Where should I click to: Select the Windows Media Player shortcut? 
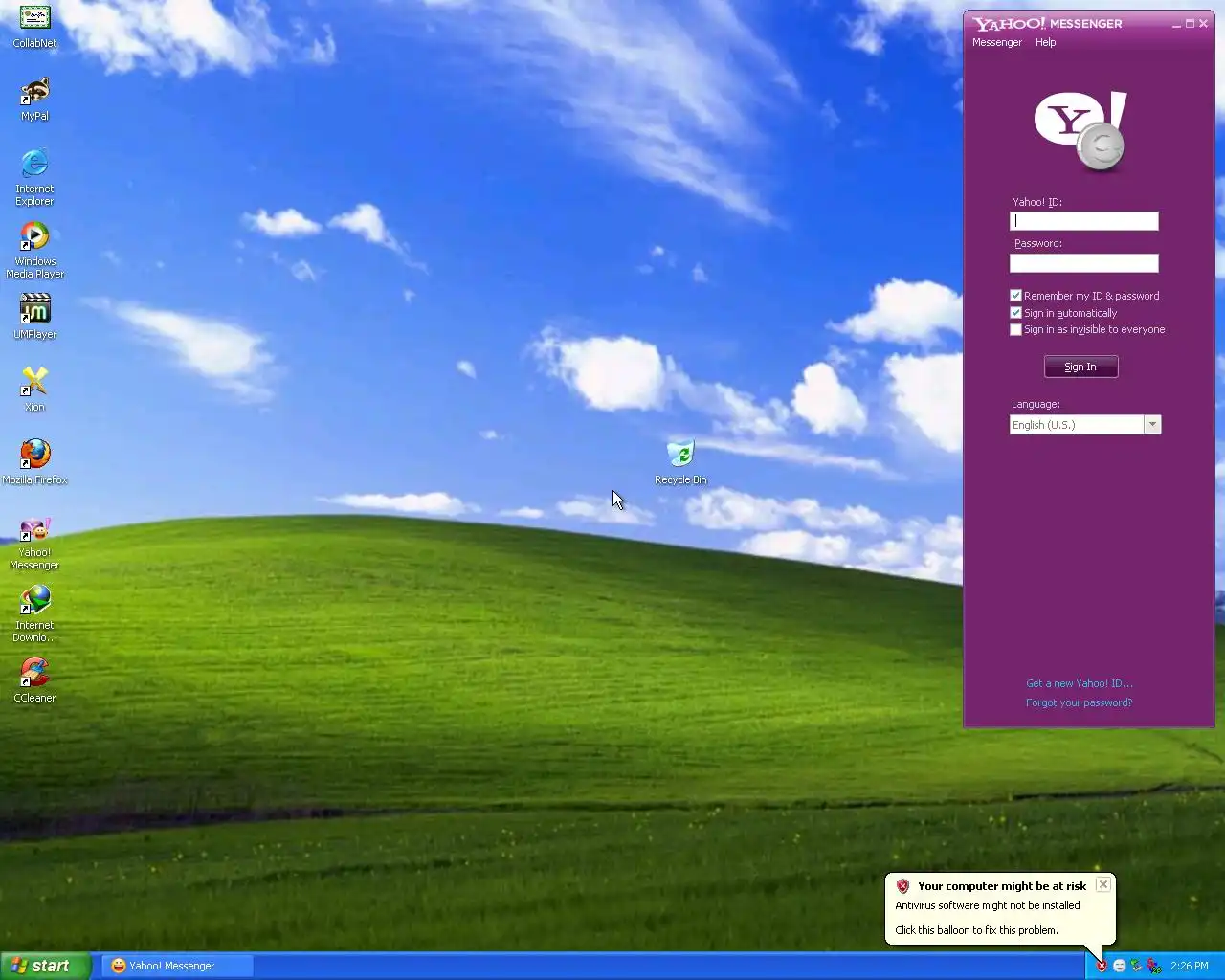(x=34, y=251)
